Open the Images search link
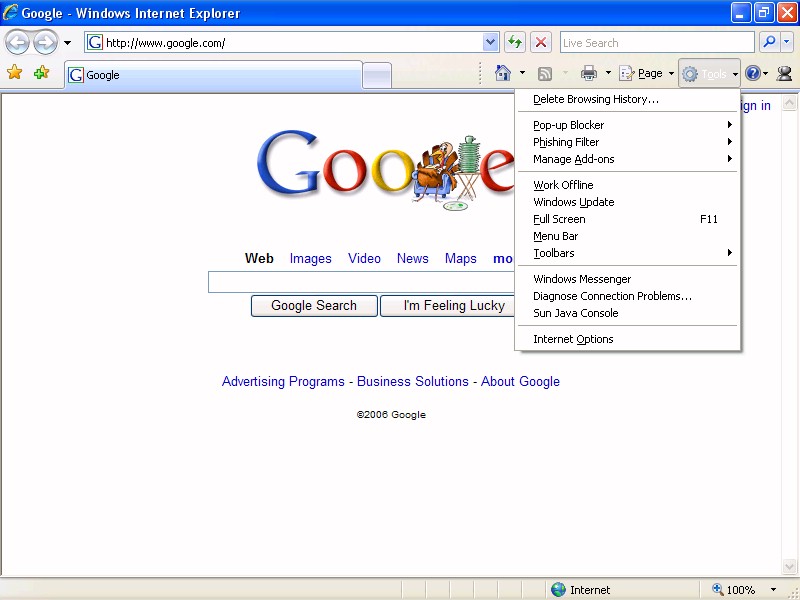Screen dimensions: 800x600 [311, 259]
